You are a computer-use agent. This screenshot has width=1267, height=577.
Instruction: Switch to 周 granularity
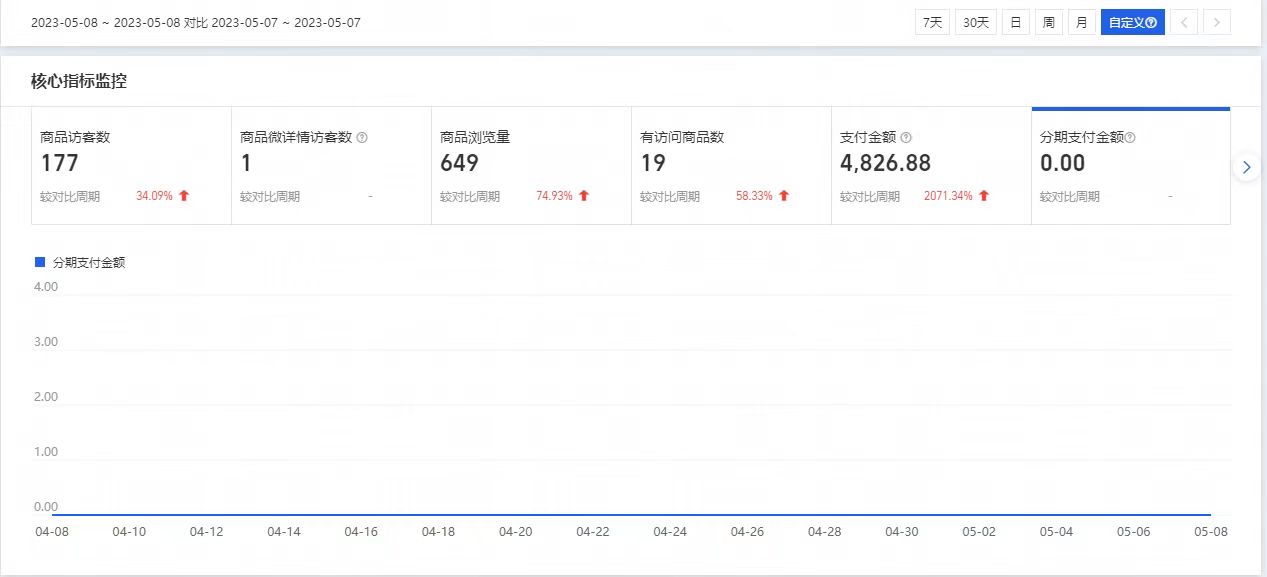(1048, 22)
